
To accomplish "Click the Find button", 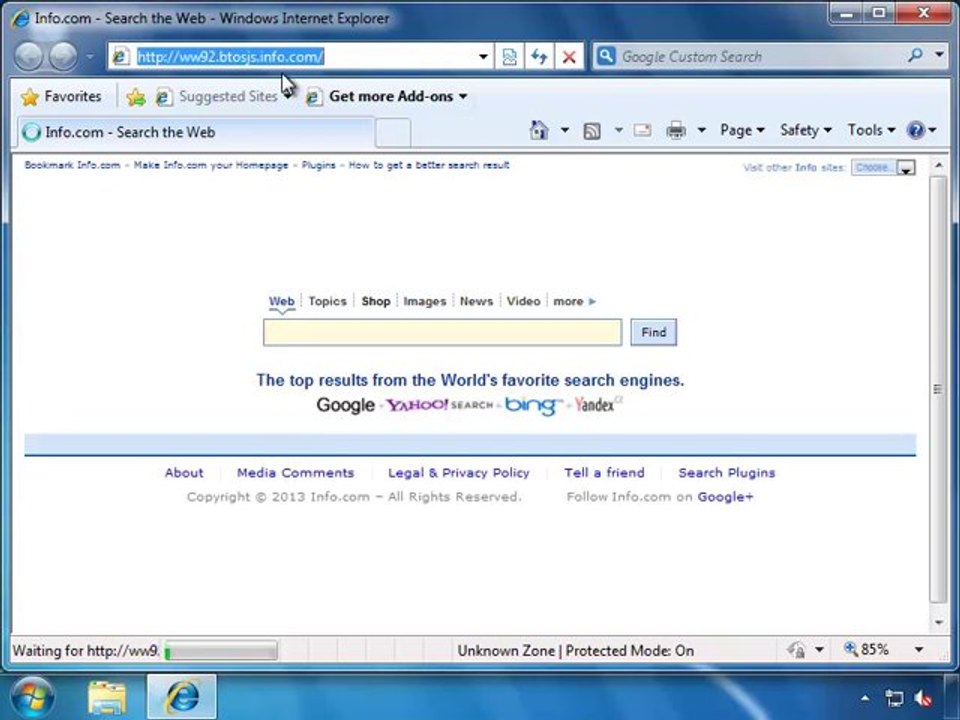I will 653,332.
